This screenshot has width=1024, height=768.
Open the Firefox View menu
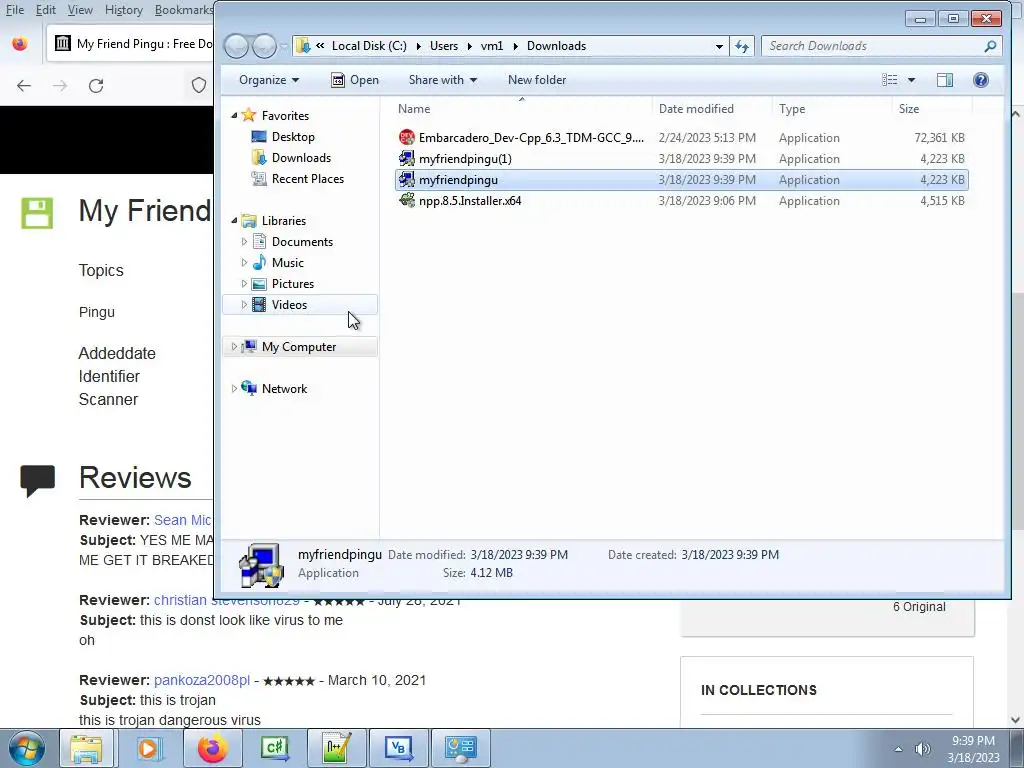(x=80, y=10)
